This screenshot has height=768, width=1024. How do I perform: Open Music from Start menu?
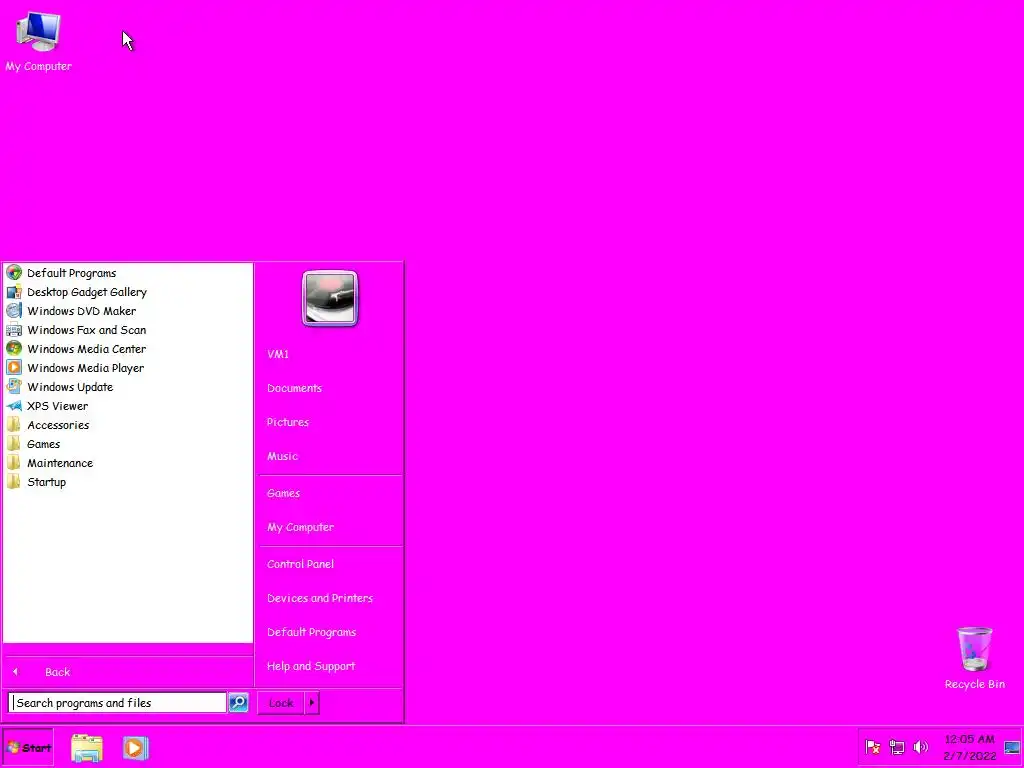tap(282, 456)
